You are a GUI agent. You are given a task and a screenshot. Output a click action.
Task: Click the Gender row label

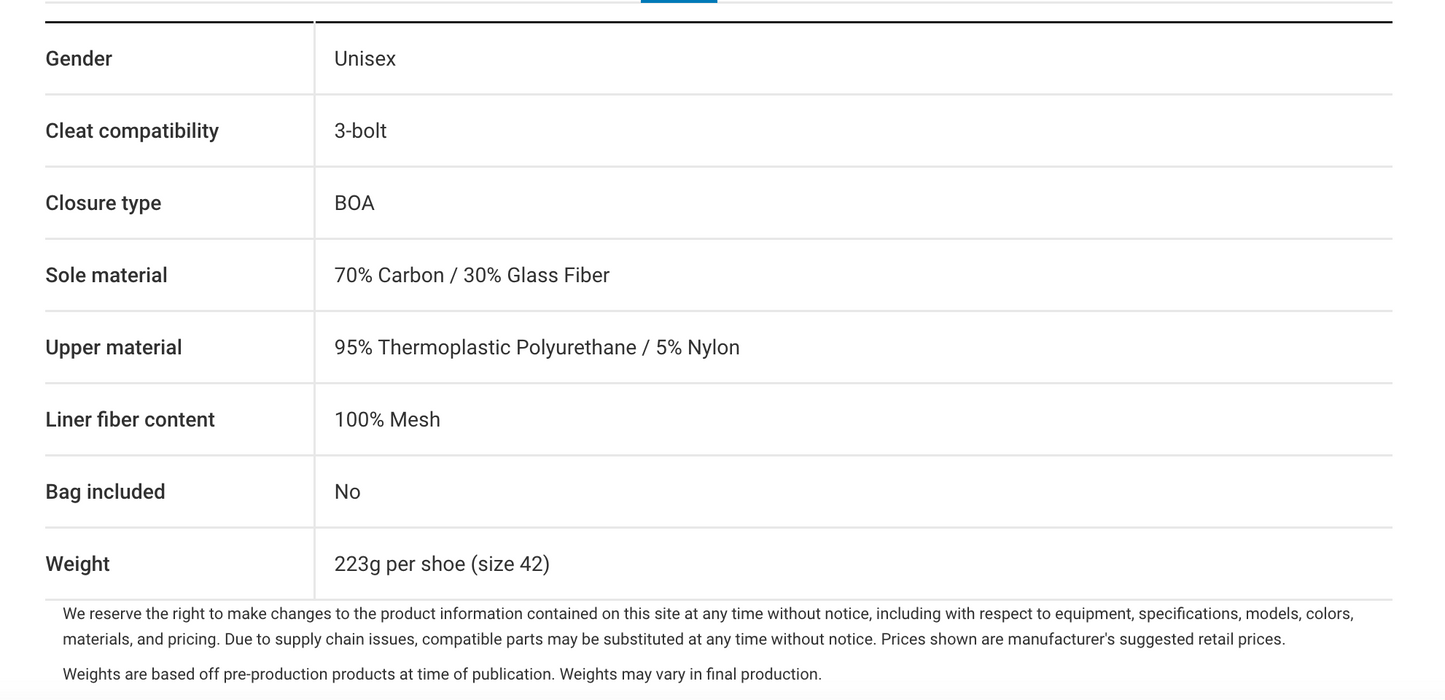pos(79,59)
